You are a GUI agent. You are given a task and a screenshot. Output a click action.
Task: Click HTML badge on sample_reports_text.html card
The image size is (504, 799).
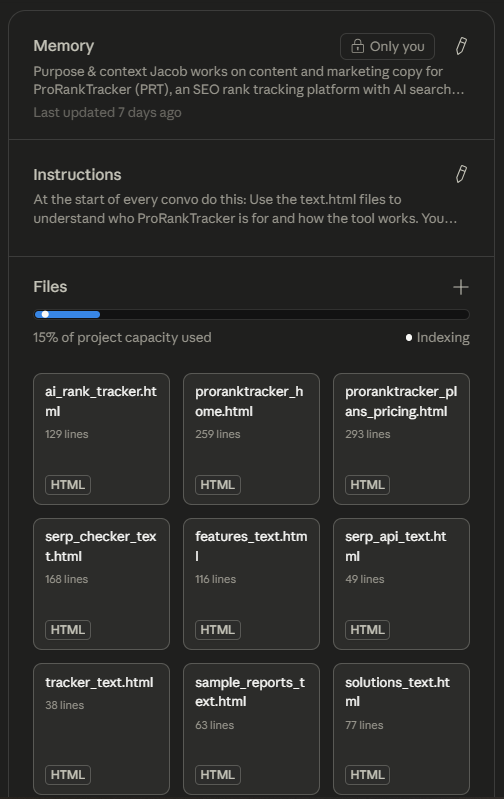point(218,775)
